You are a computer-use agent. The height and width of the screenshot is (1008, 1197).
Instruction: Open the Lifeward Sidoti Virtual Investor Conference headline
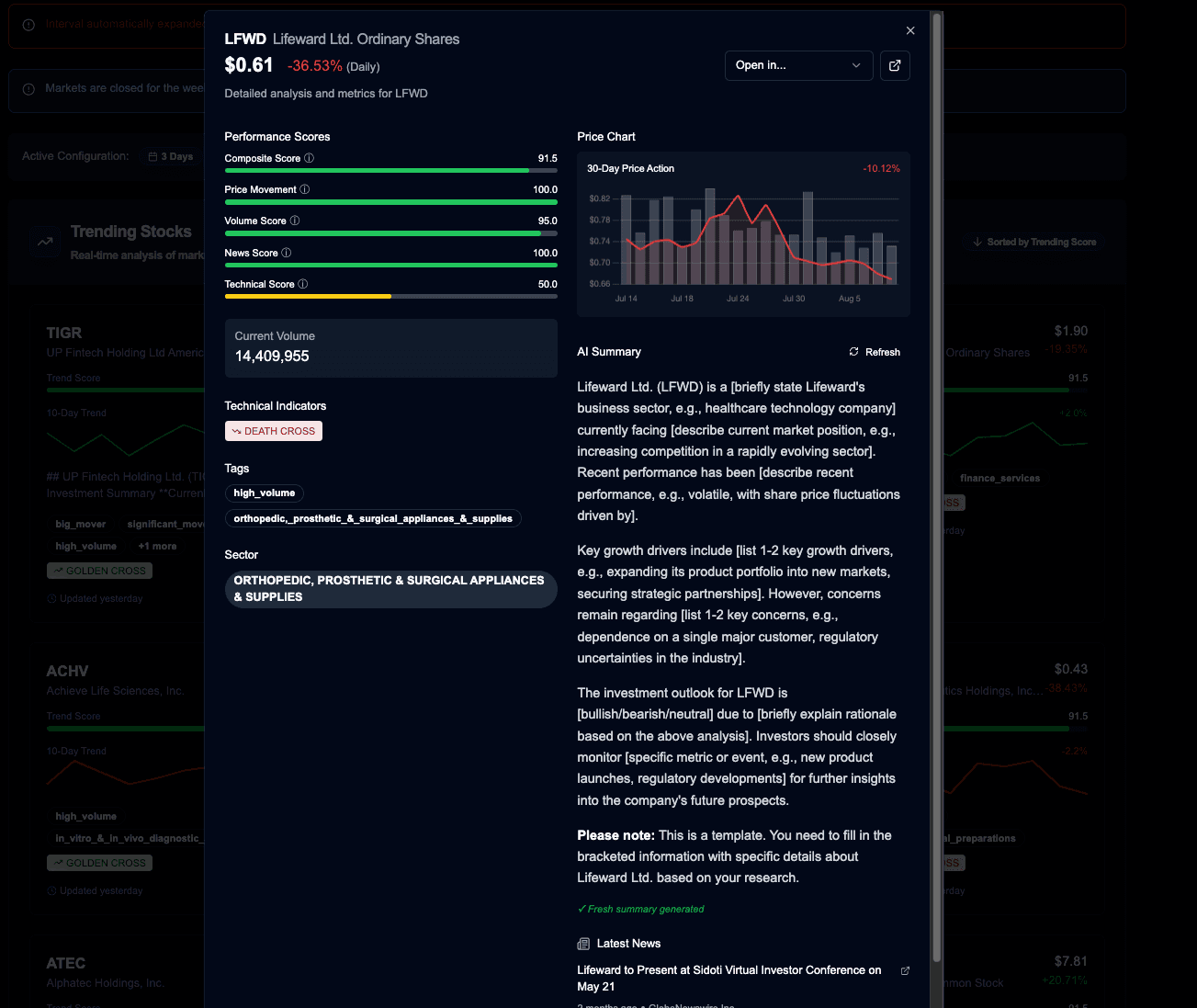(x=728, y=978)
